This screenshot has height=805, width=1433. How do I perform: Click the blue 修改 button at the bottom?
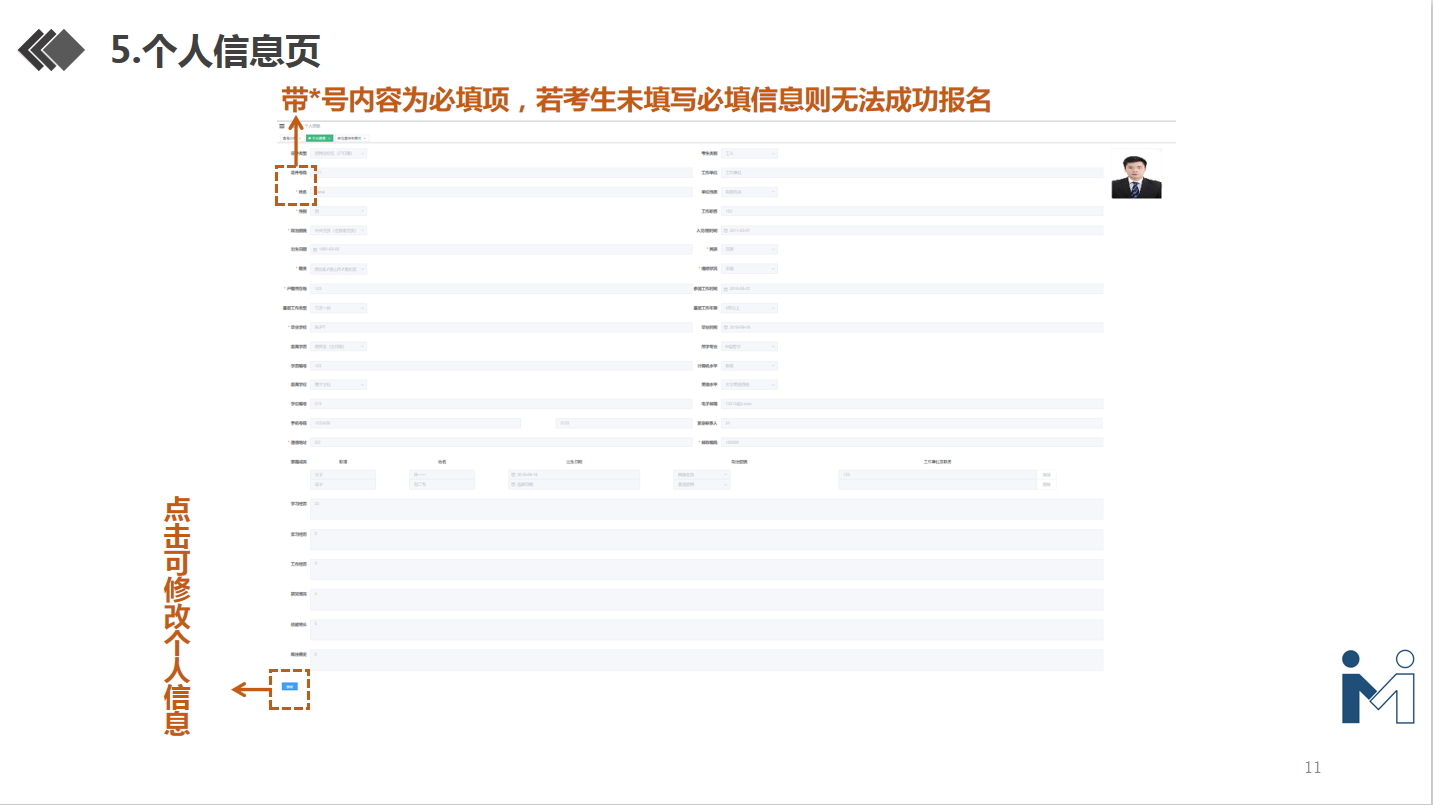289,687
